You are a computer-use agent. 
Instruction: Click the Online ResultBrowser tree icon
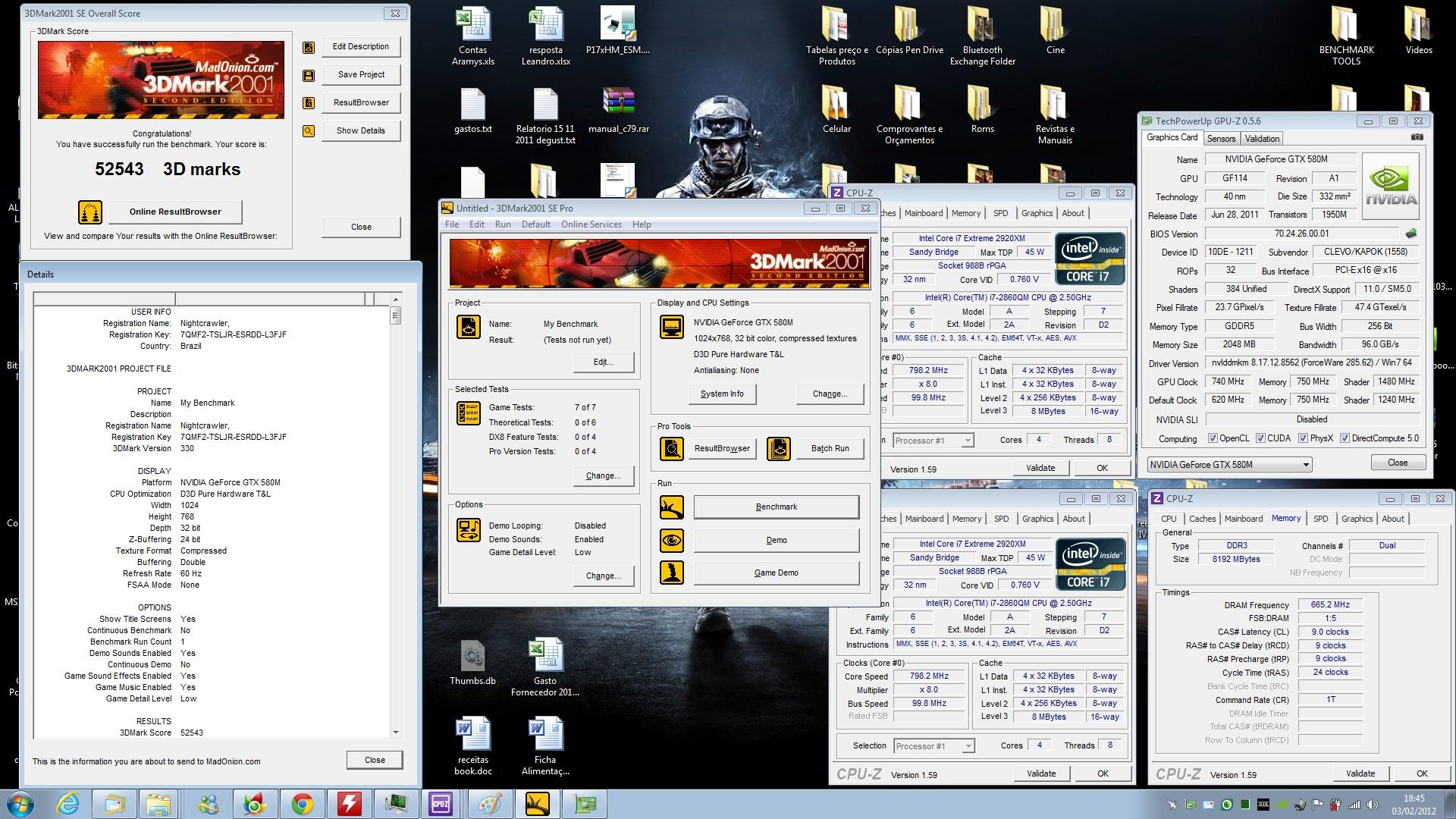tap(90, 212)
